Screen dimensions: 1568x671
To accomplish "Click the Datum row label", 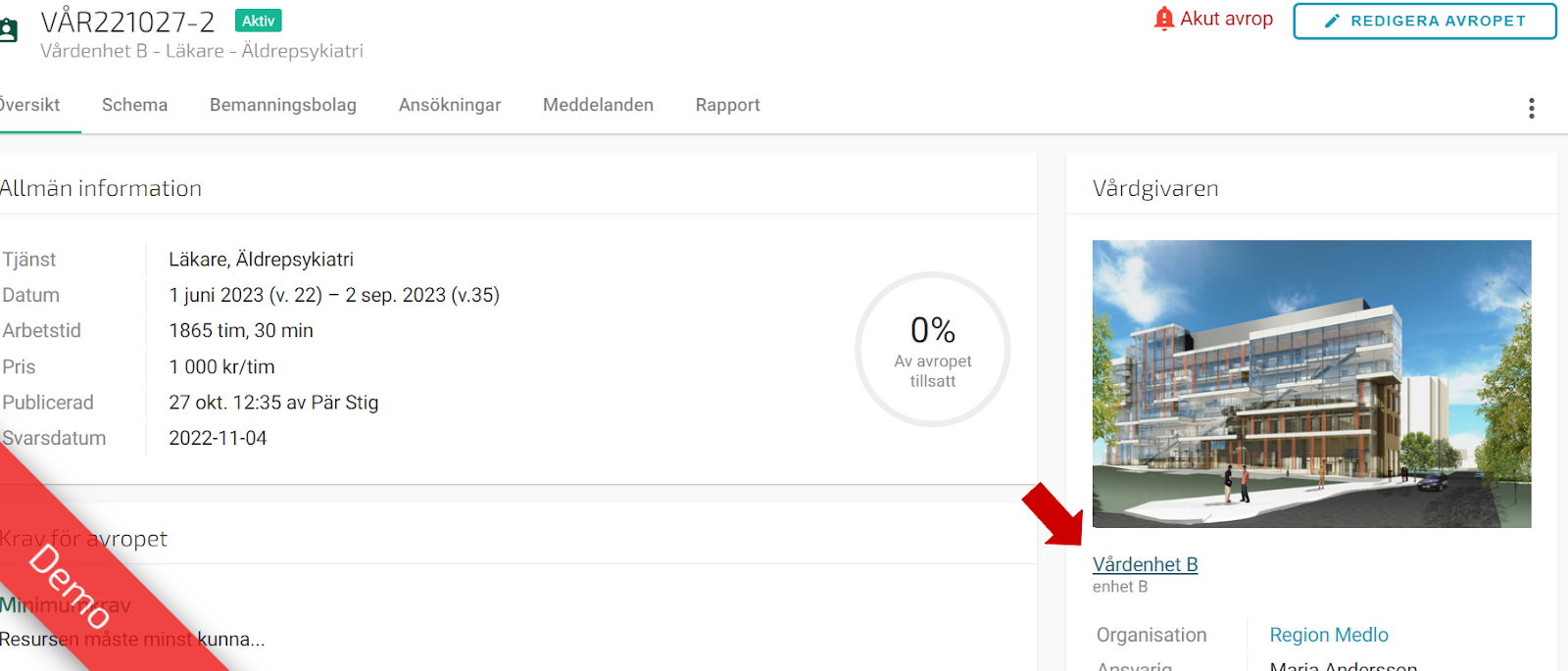I will pos(31,295).
